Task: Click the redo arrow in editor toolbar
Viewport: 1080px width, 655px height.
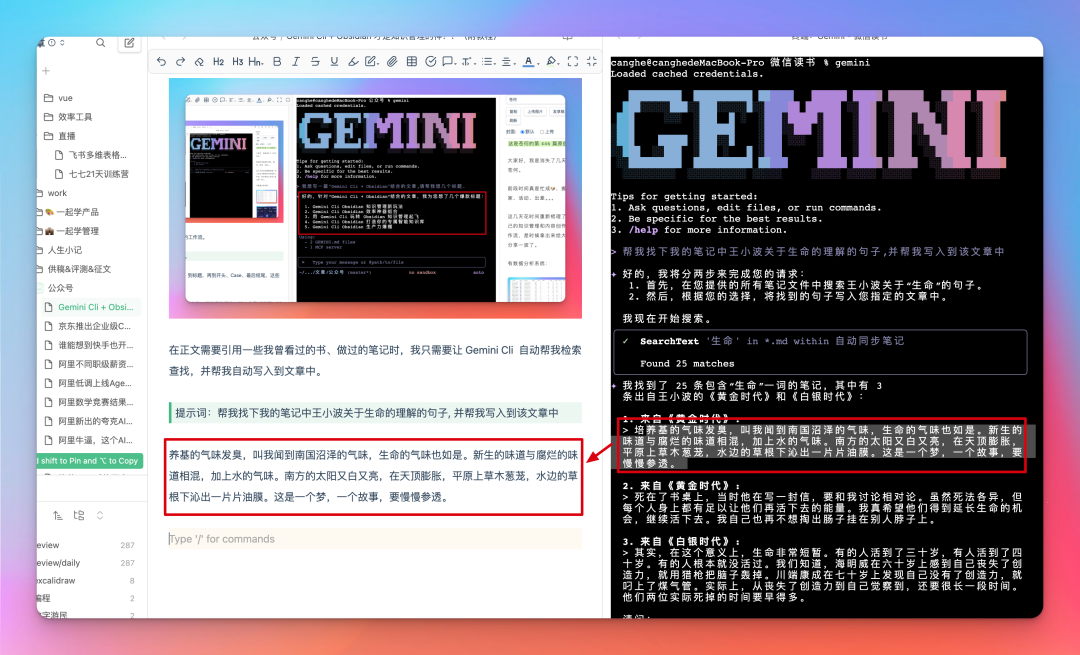Action: 180,61
